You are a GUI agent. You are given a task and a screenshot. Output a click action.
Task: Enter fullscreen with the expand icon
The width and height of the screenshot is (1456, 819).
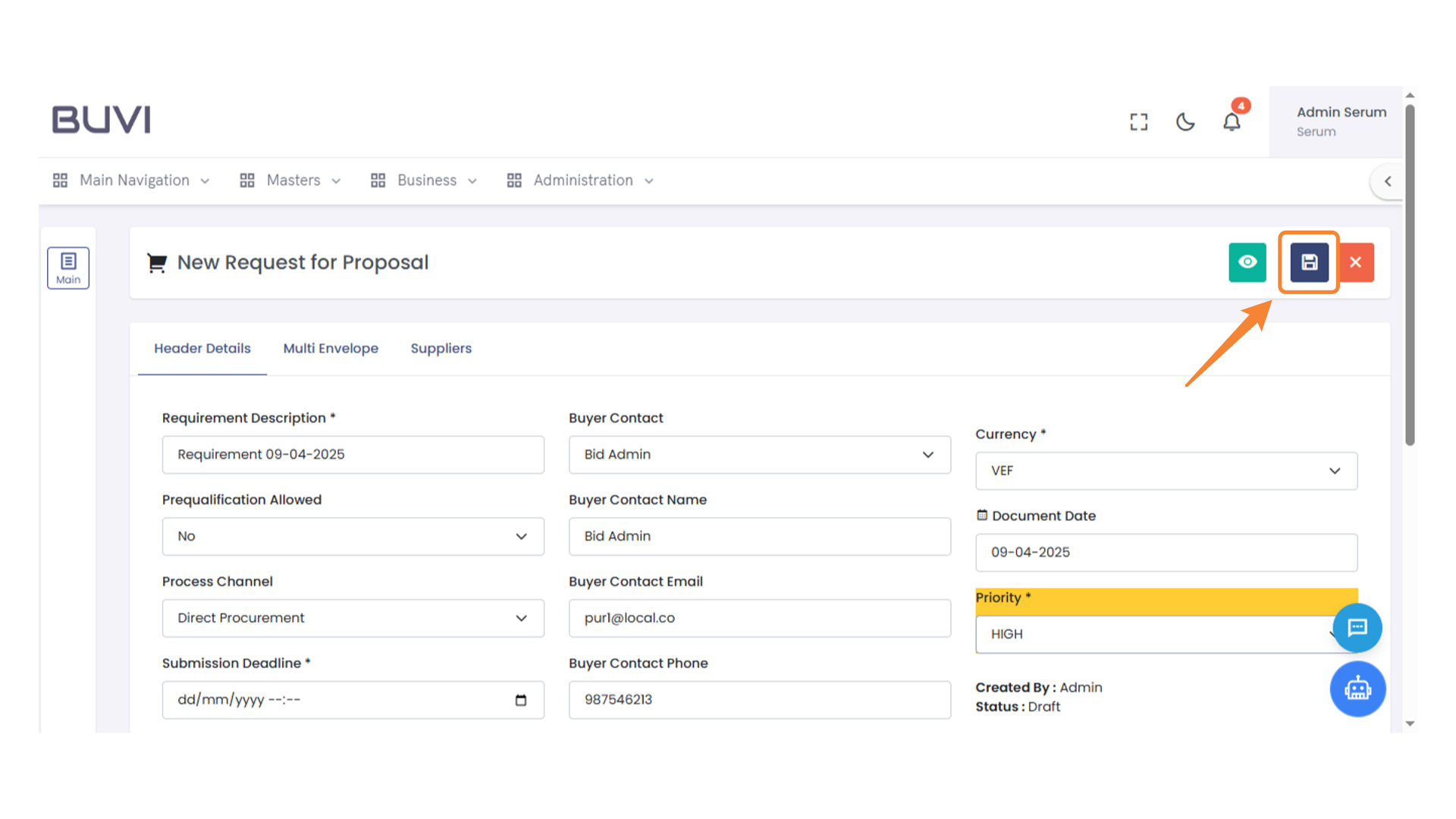pos(1138,121)
